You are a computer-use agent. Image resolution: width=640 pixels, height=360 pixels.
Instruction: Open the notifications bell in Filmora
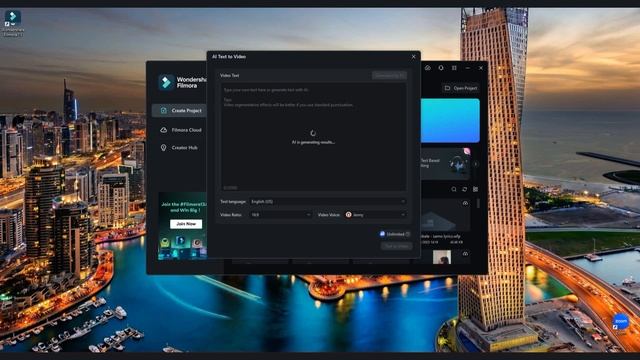[x=441, y=68]
